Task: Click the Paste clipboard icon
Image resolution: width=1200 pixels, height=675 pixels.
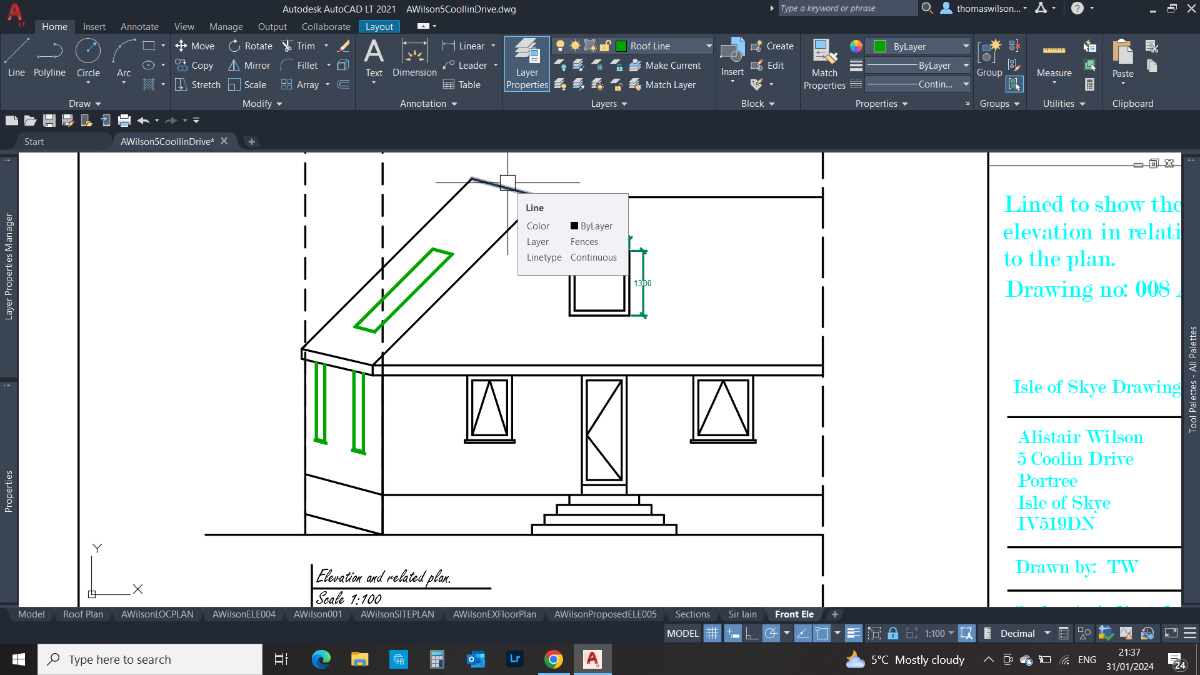Action: 1123,58
